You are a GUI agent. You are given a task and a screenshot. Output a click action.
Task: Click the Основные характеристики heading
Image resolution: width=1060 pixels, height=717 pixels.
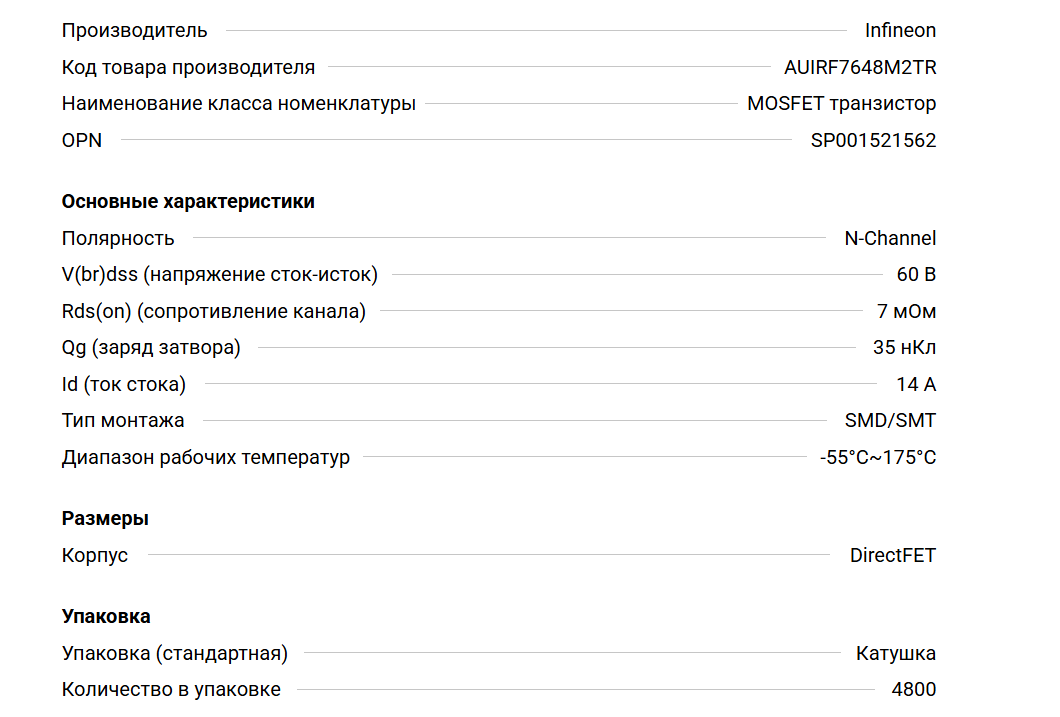point(188,201)
